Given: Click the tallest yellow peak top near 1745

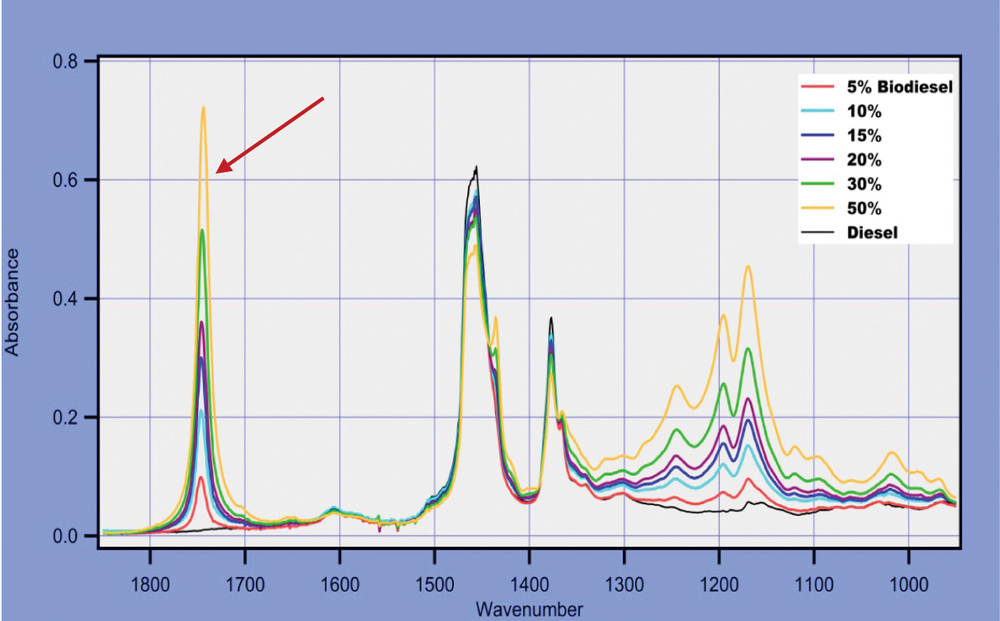Looking at the screenshot, I should click(203, 108).
